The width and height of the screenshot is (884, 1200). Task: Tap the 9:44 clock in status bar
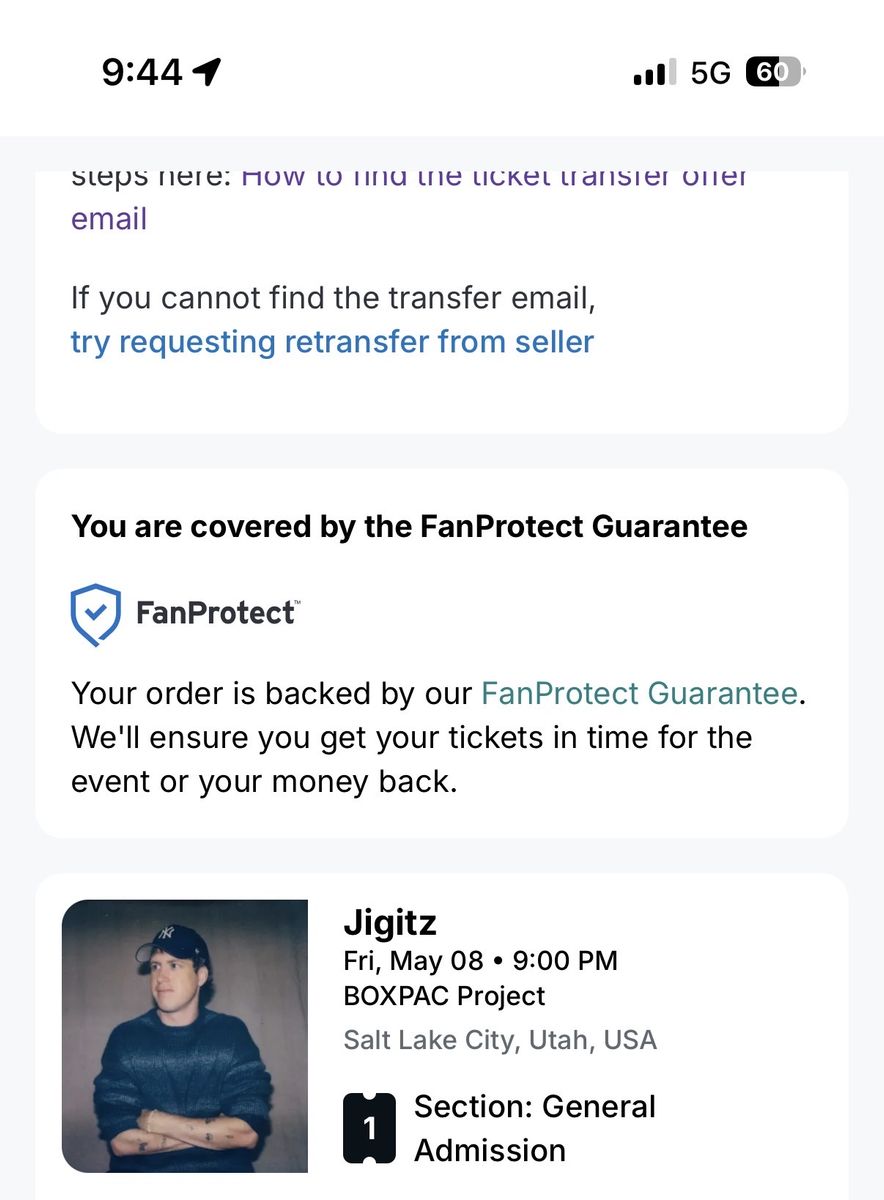[142, 72]
